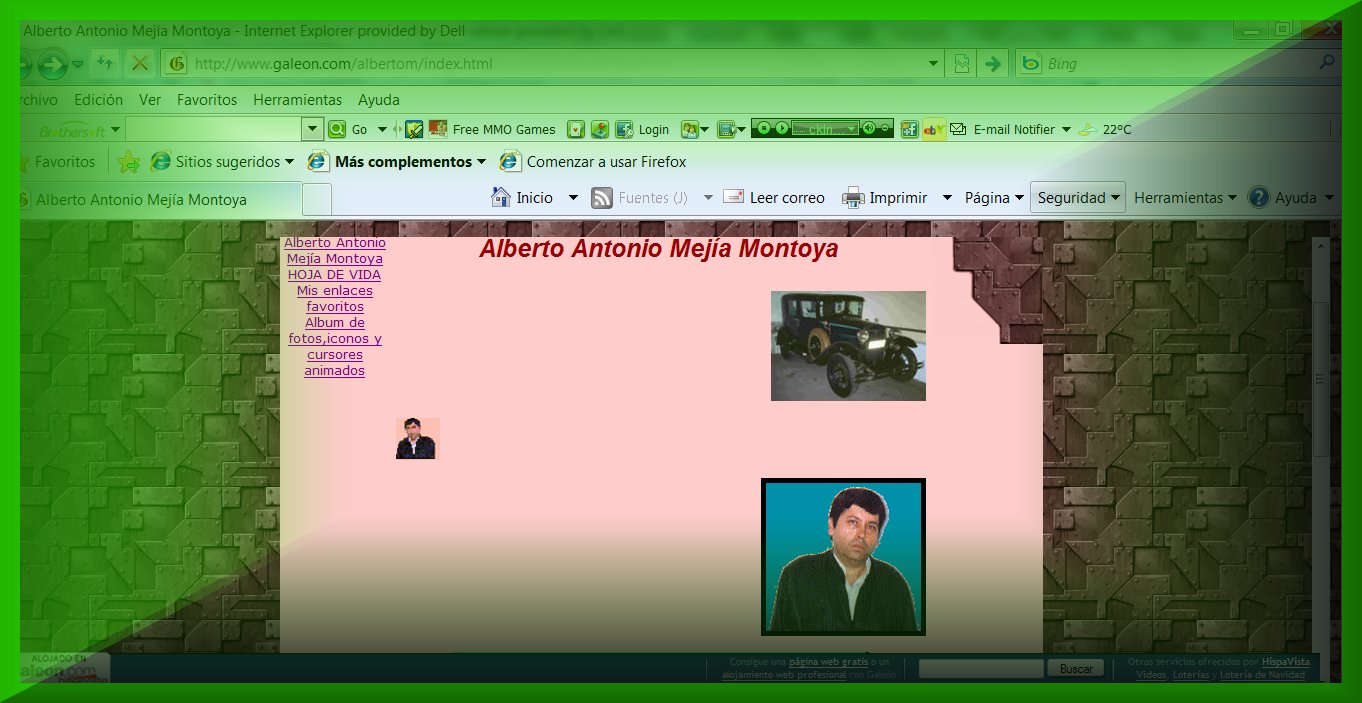Click the radio player volume icon
Viewport: 1362px width, 703px height.
pyautogui.click(x=868, y=128)
